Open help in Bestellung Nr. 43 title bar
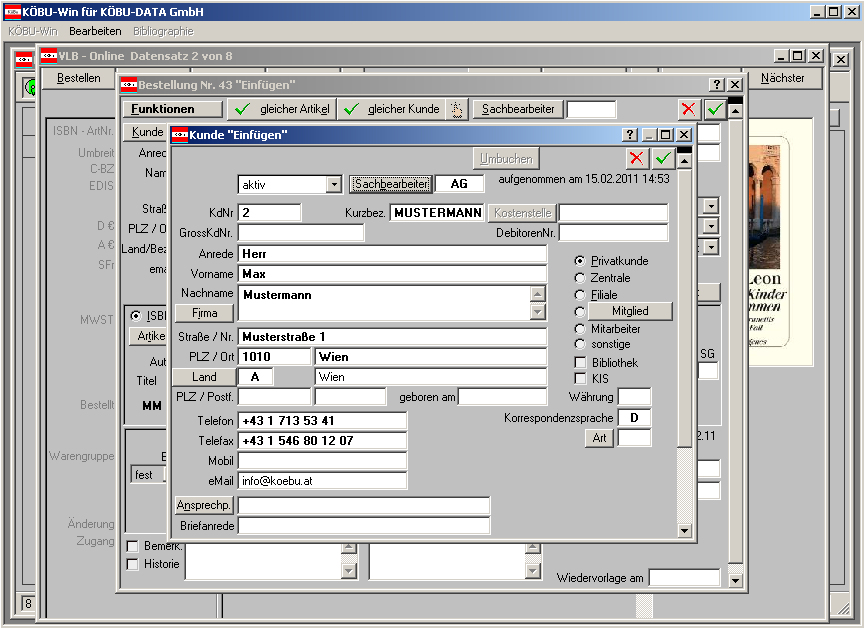 click(x=716, y=84)
